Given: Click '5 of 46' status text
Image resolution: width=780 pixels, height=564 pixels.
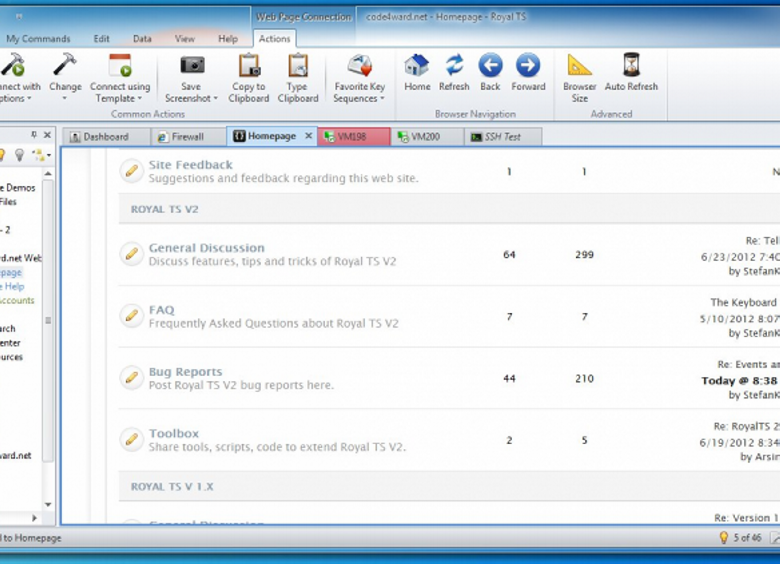Looking at the screenshot, I should point(747,538).
